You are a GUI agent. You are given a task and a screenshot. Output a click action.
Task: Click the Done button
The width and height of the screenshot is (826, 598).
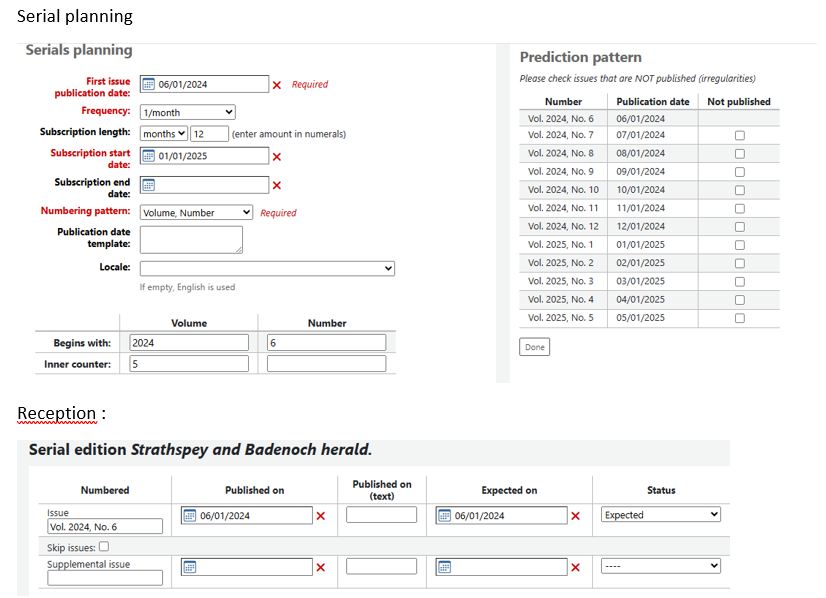(x=534, y=347)
